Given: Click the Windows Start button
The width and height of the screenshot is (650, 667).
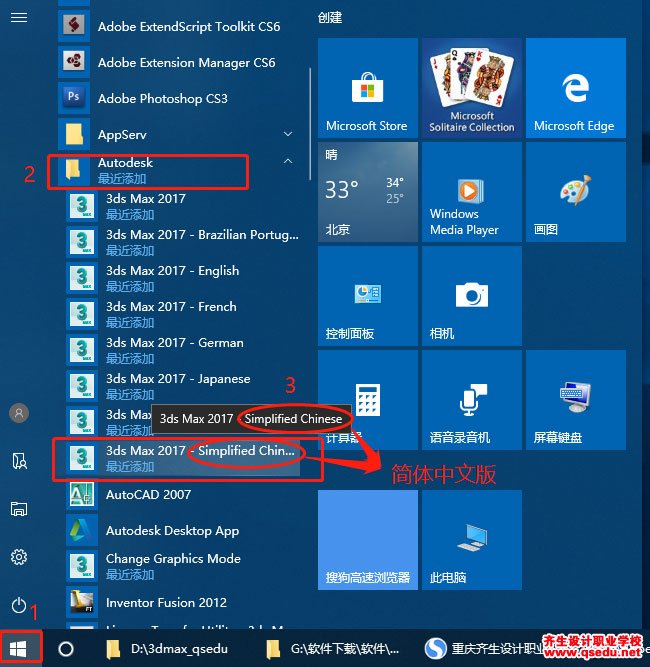Looking at the screenshot, I should pyautogui.click(x=18, y=649).
